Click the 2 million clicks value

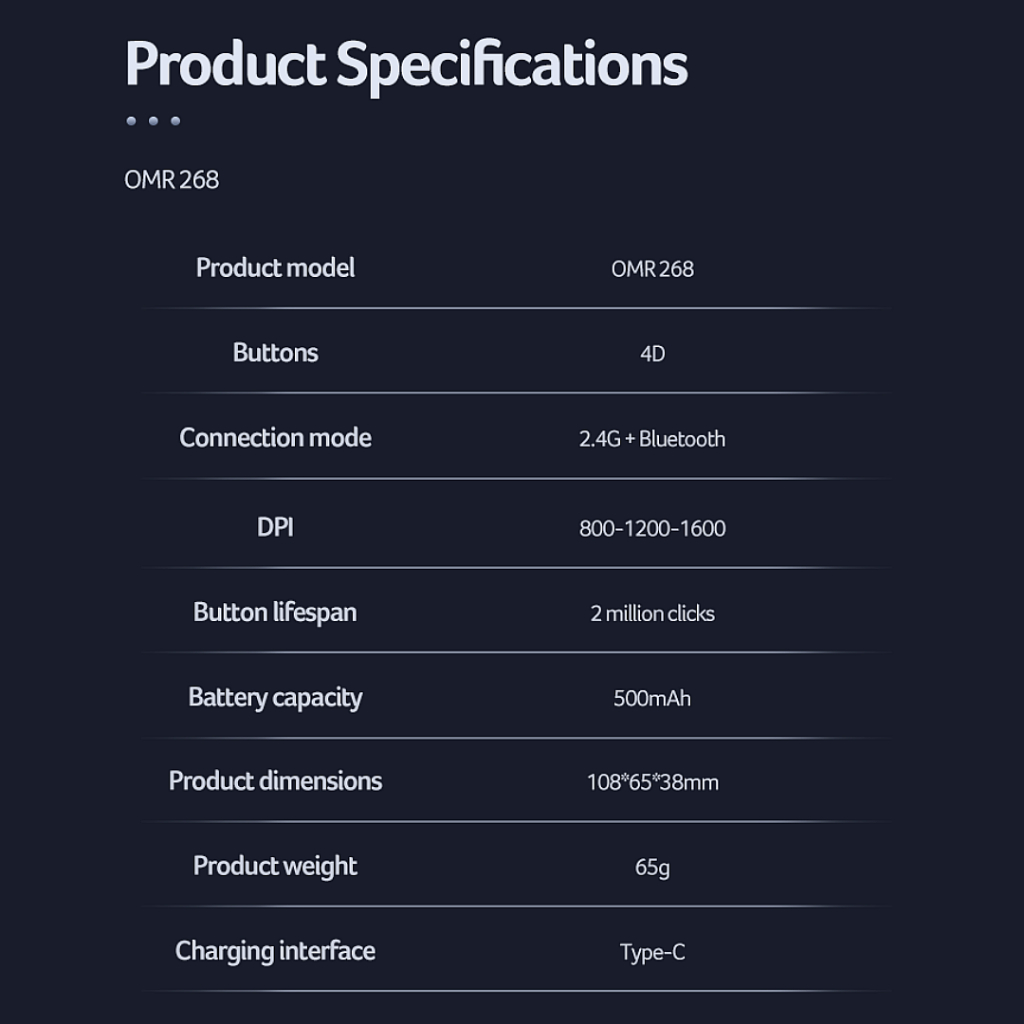(652, 614)
